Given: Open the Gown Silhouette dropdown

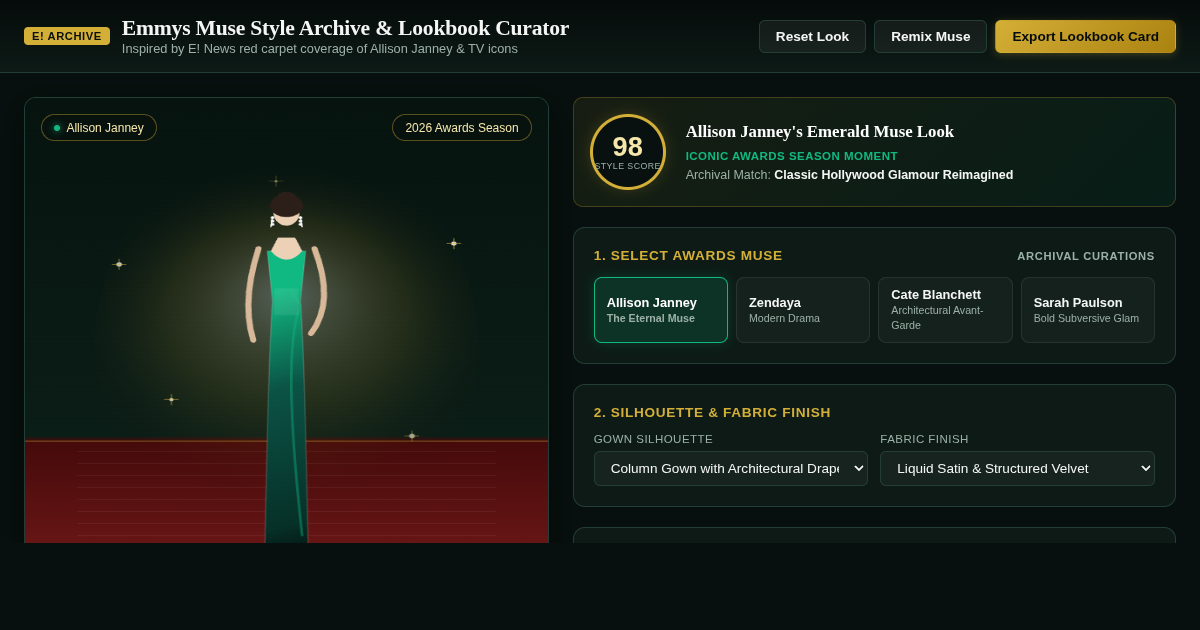Looking at the screenshot, I should click(731, 468).
